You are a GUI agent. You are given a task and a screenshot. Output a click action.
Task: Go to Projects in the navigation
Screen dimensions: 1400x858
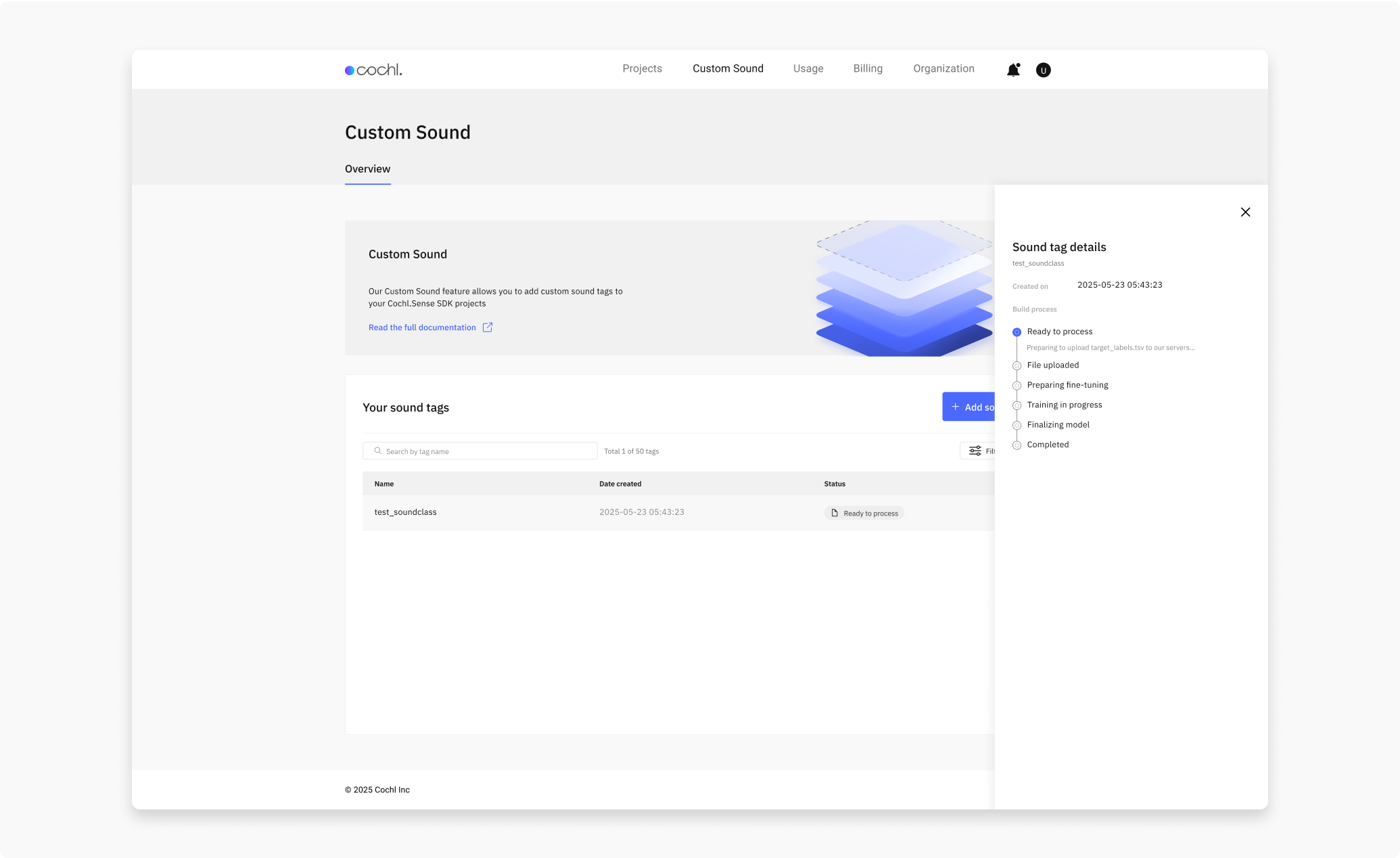[x=642, y=68]
